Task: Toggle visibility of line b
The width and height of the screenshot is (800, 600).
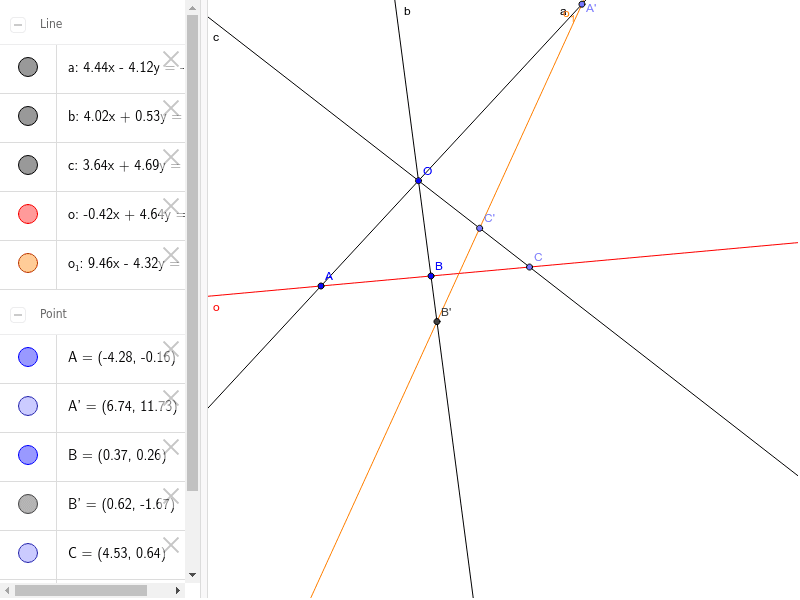Action: coord(28,116)
